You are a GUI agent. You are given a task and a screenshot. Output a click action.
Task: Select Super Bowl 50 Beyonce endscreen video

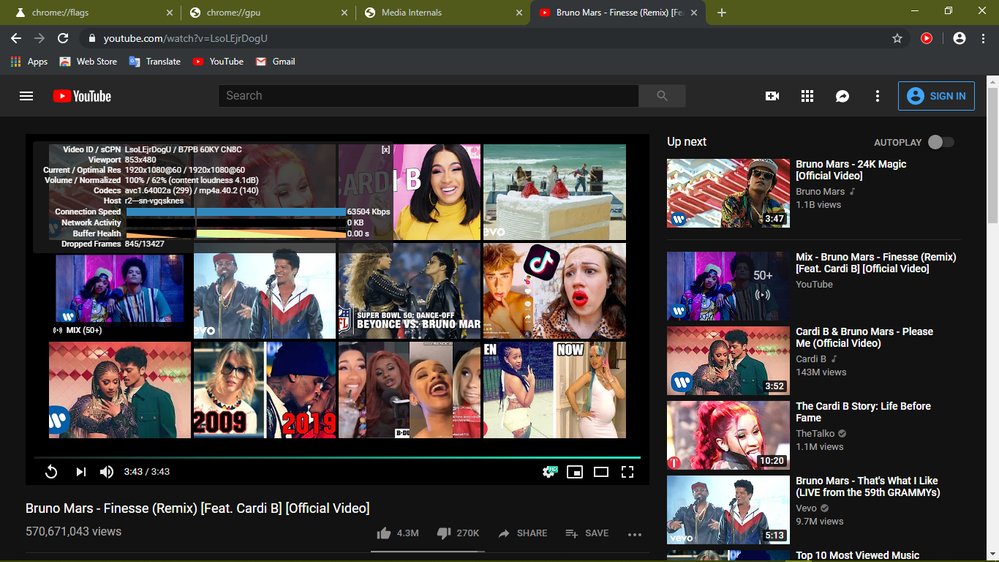pyautogui.click(x=409, y=290)
